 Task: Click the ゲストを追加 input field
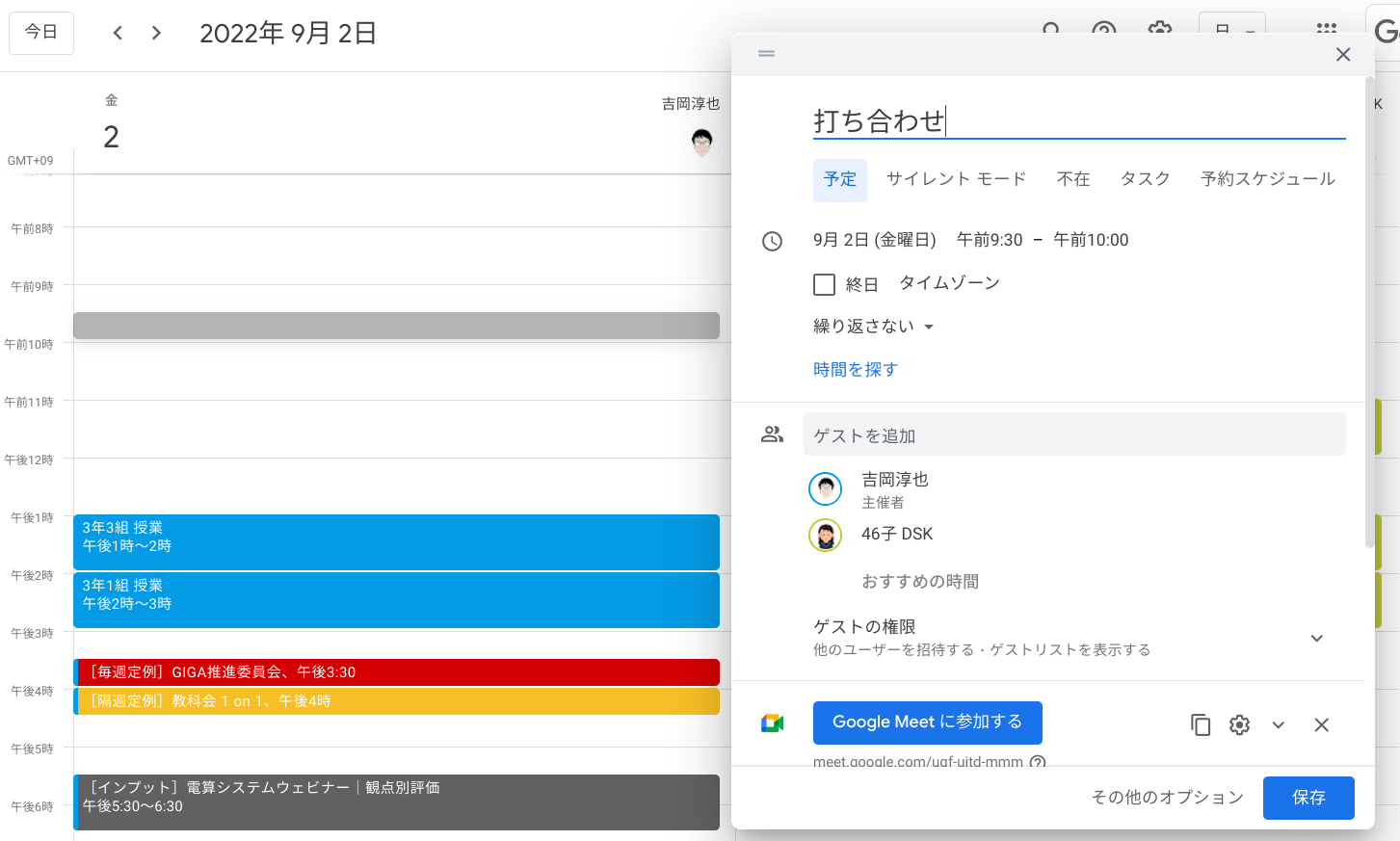(1074, 434)
